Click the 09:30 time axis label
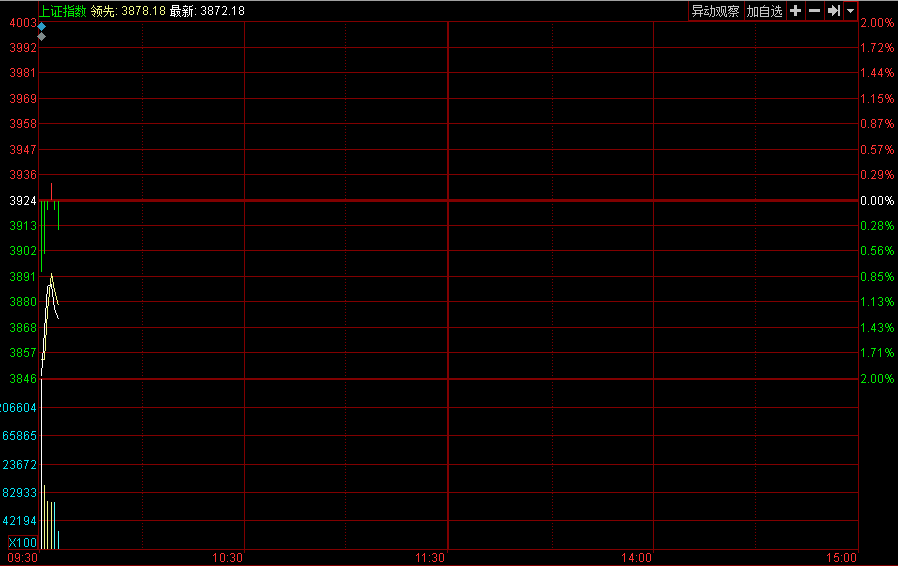This screenshot has height=566, width=898. tap(23, 557)
